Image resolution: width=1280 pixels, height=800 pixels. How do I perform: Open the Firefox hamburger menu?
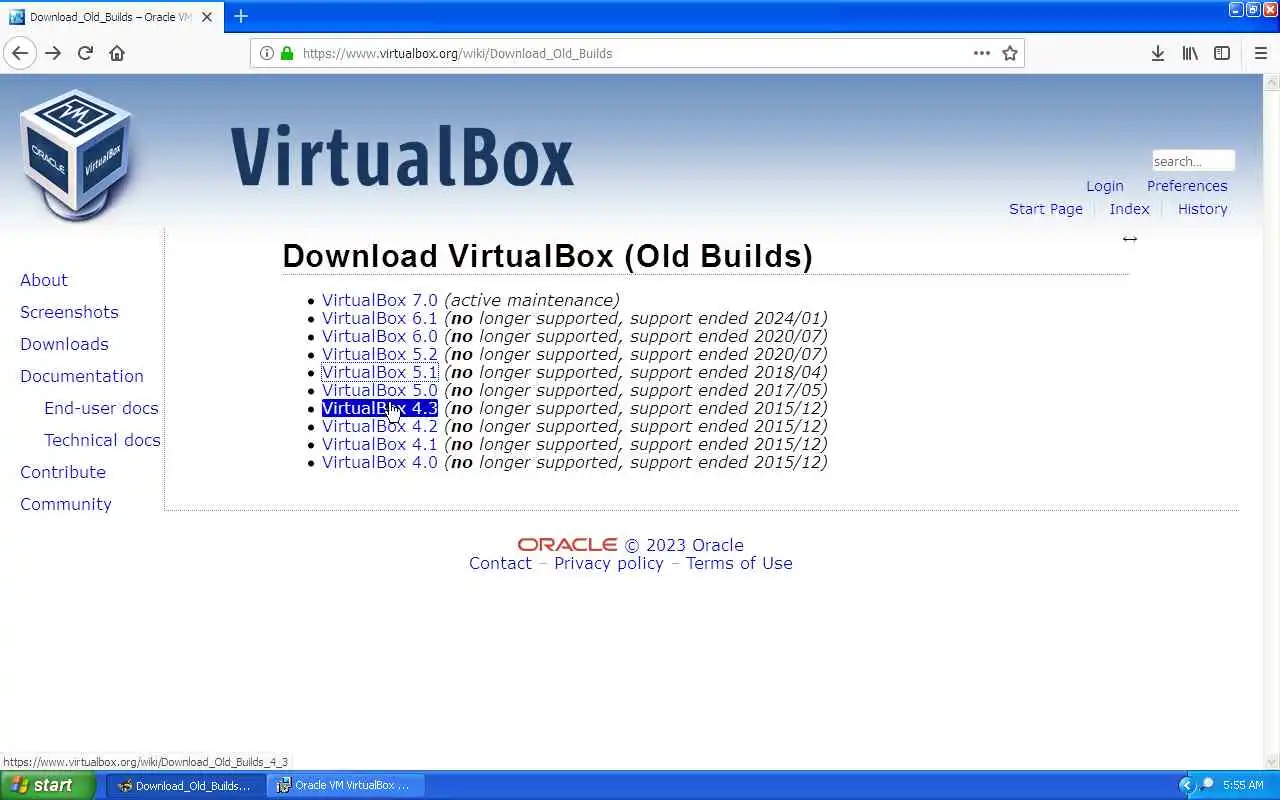tap(1260, 53)
